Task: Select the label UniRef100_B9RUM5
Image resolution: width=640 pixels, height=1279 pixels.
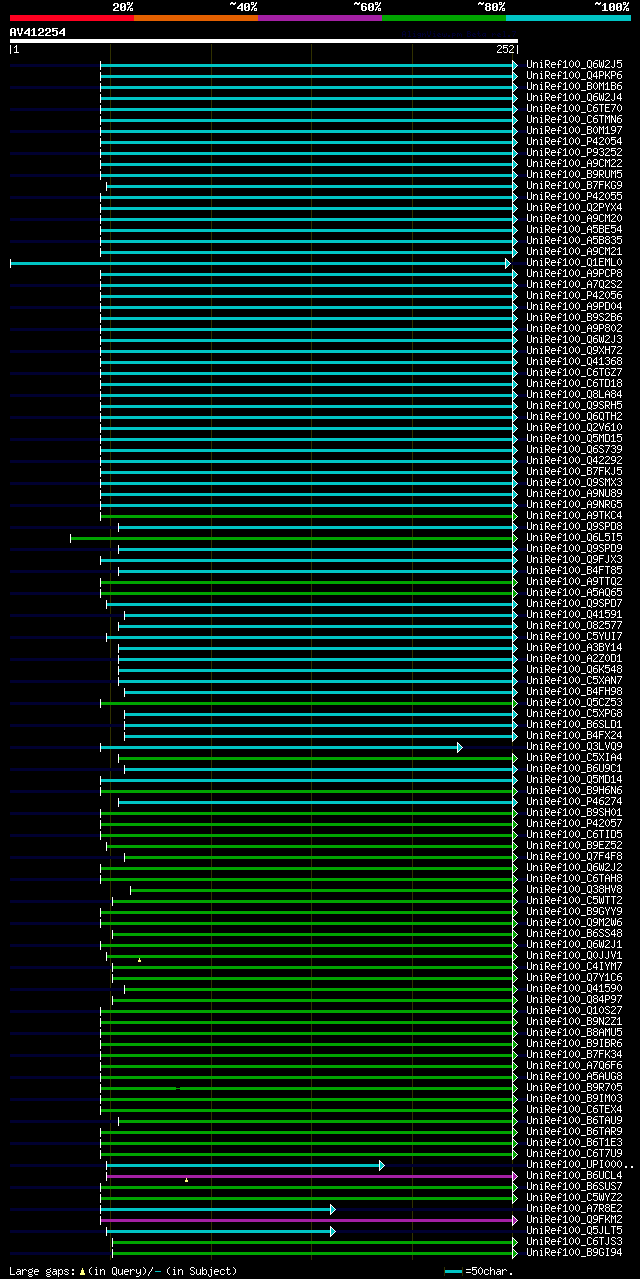Action: point(574,174)
